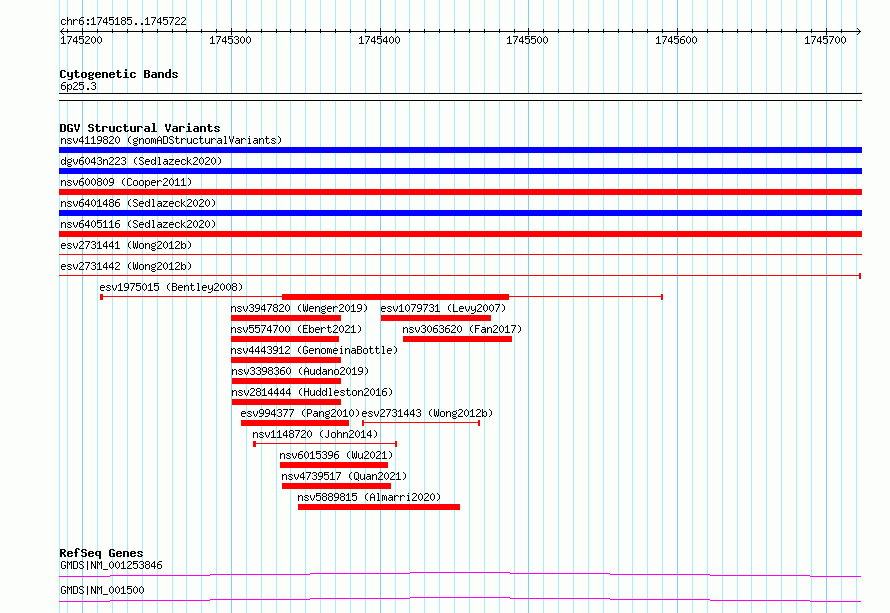Click esv2731443 Wong2012b label
This screenshot has width=890, height=613.
coord(427,413)
